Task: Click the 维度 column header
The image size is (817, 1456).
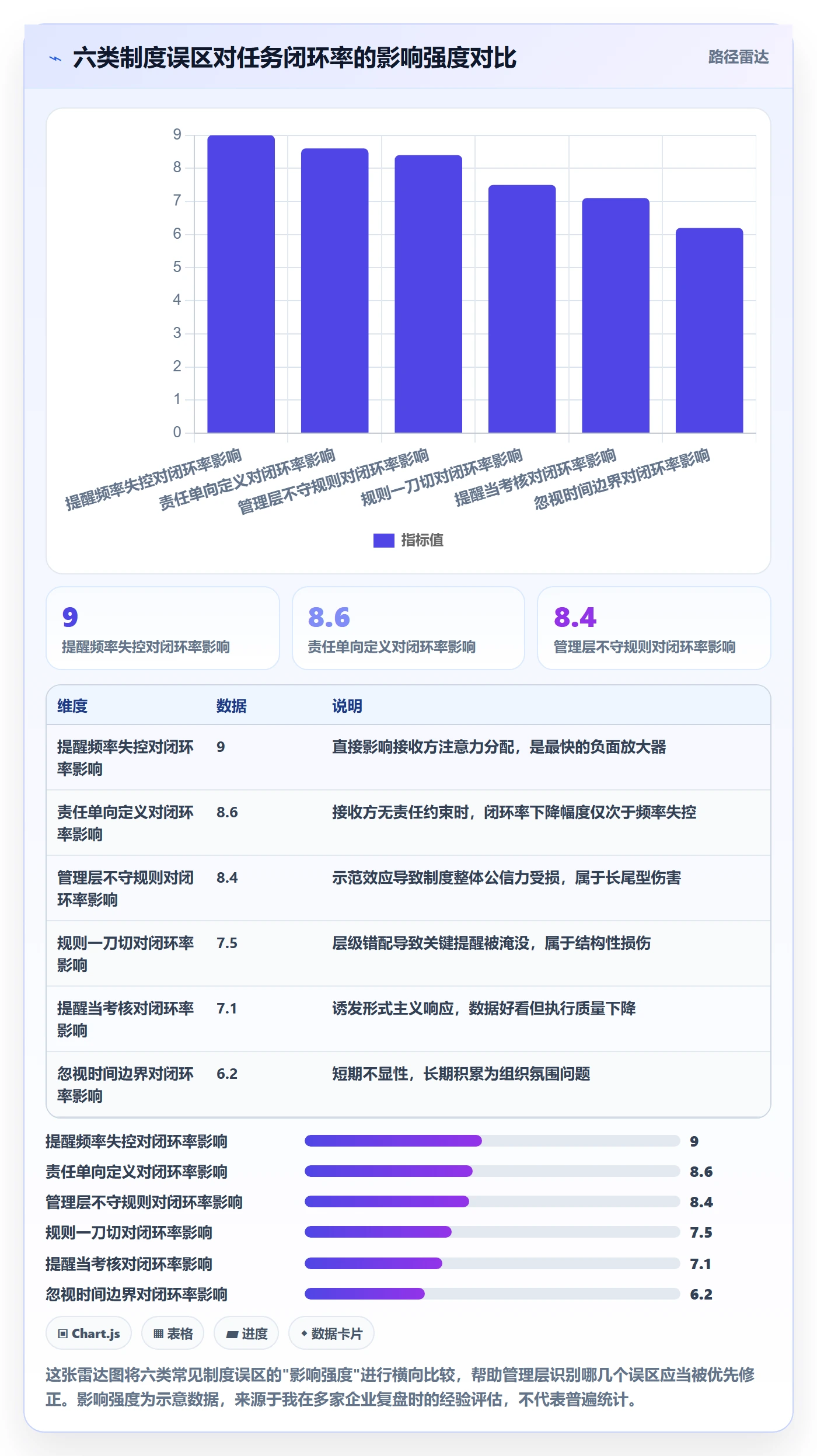Action: tap(72, 706)
